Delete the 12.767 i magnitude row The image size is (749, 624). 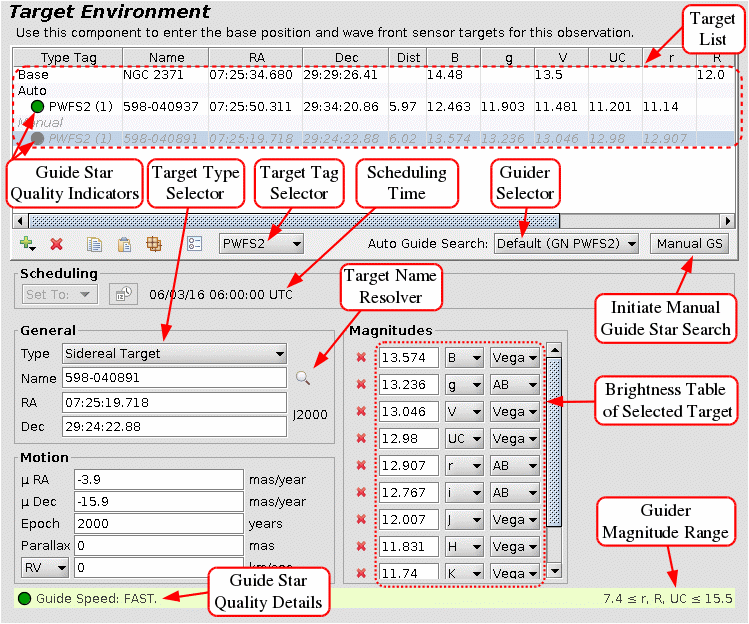click(361, 492)
